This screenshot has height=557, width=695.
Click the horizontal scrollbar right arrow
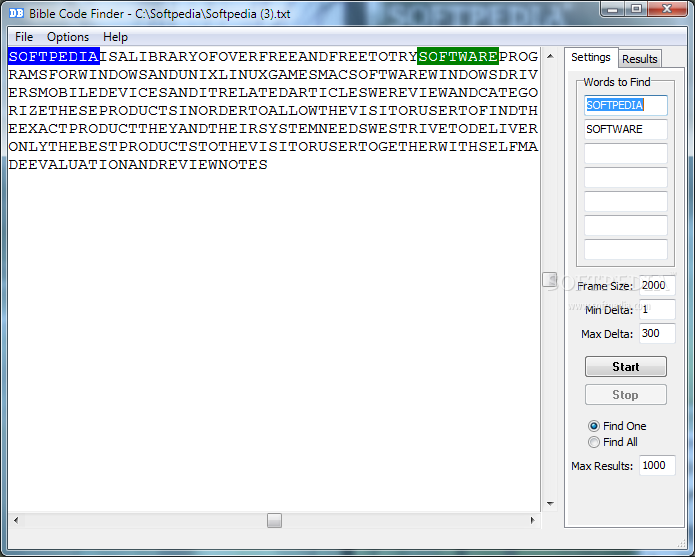point(532,520)
